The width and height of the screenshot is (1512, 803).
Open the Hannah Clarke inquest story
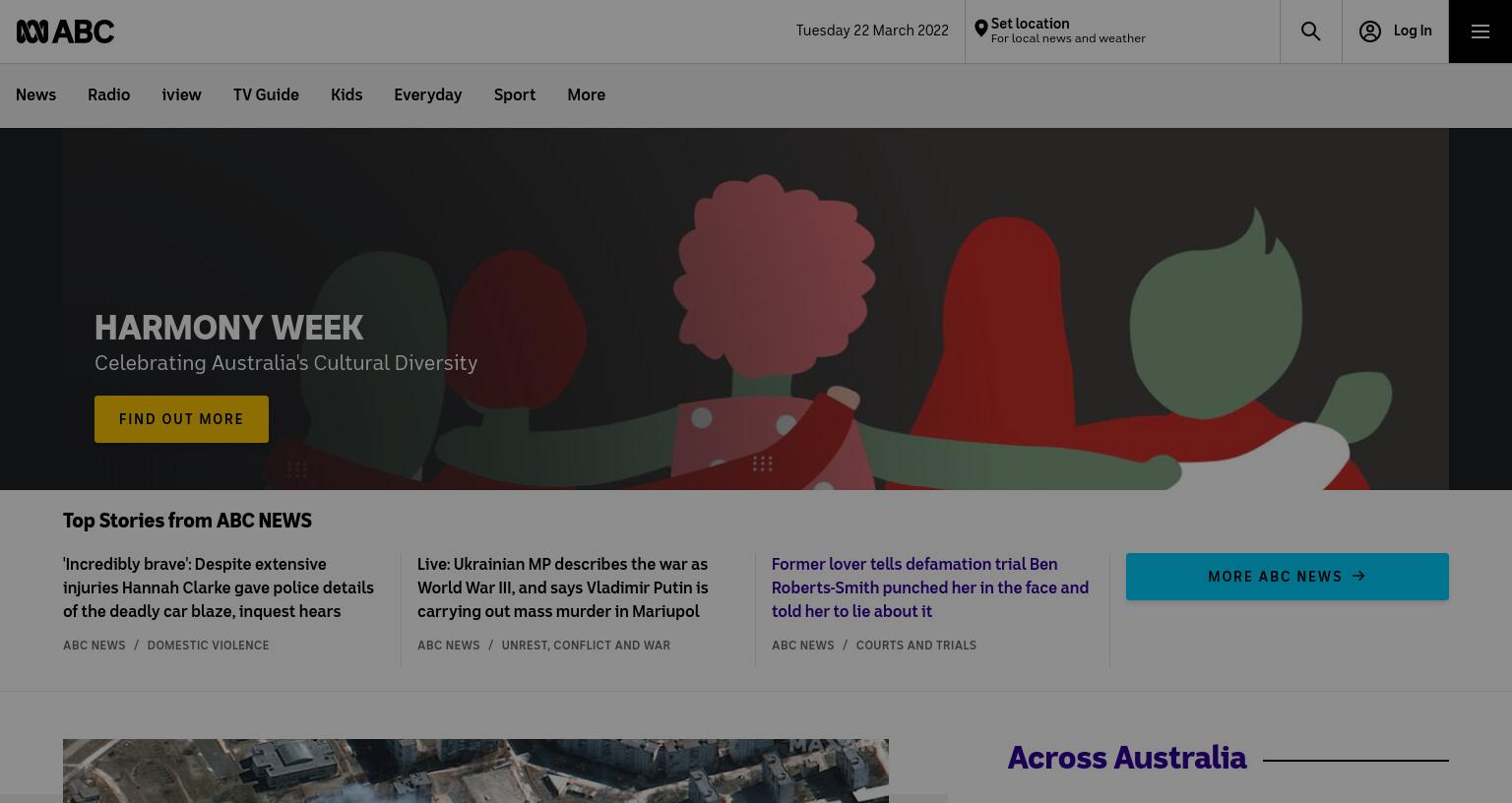pos(219,587)
